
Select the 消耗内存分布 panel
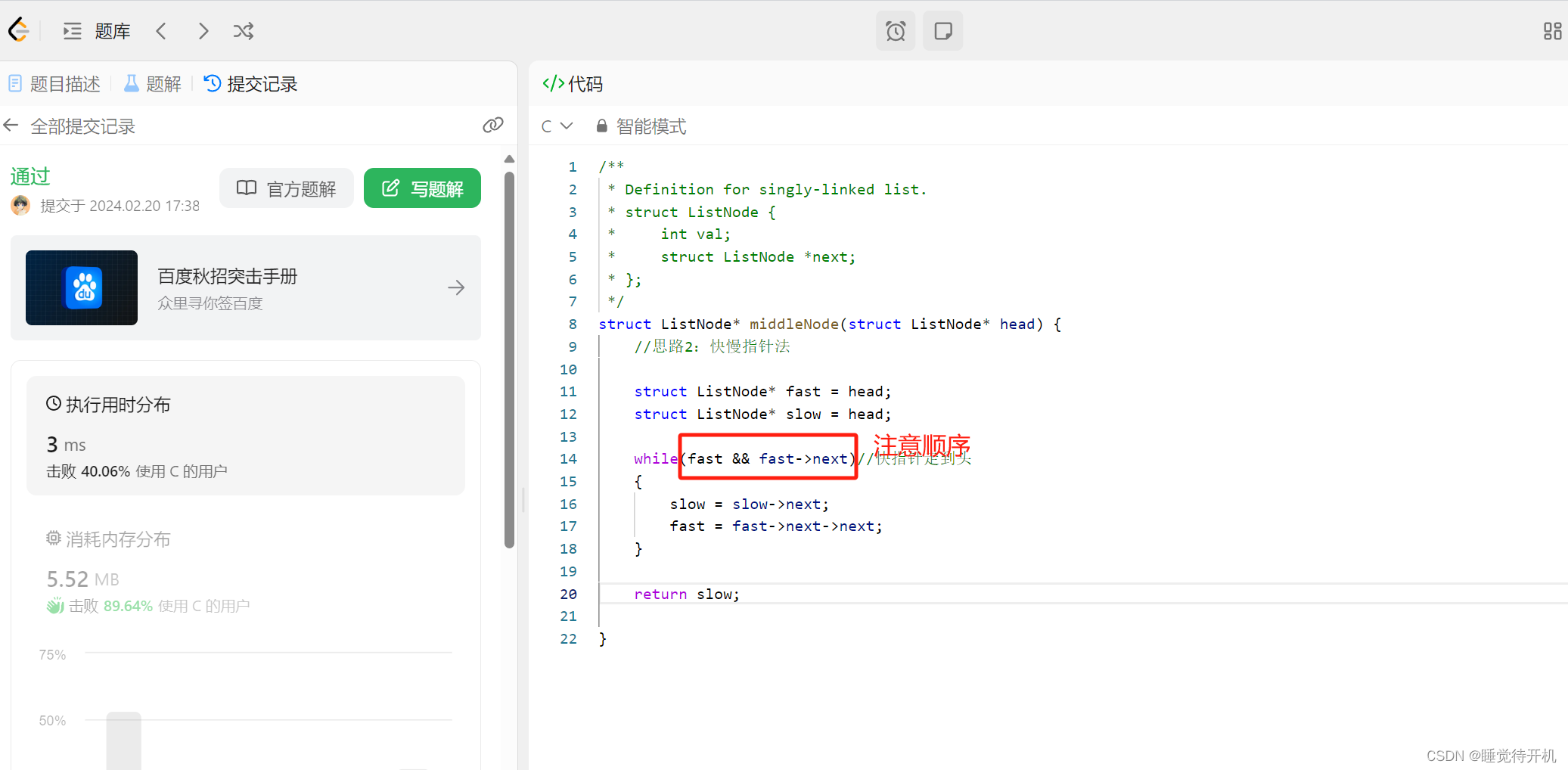(246, 572)
